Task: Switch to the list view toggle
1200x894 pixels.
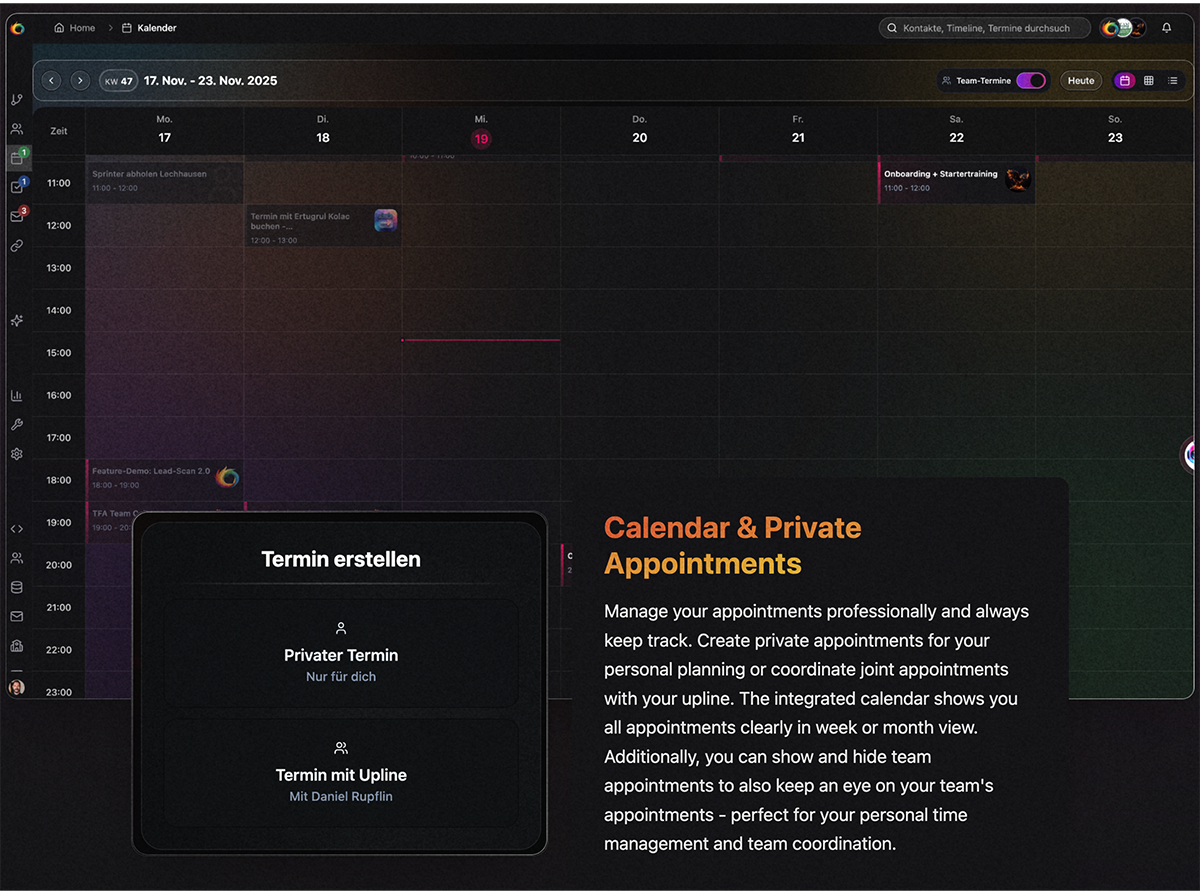Action: tap(1173, 80)
